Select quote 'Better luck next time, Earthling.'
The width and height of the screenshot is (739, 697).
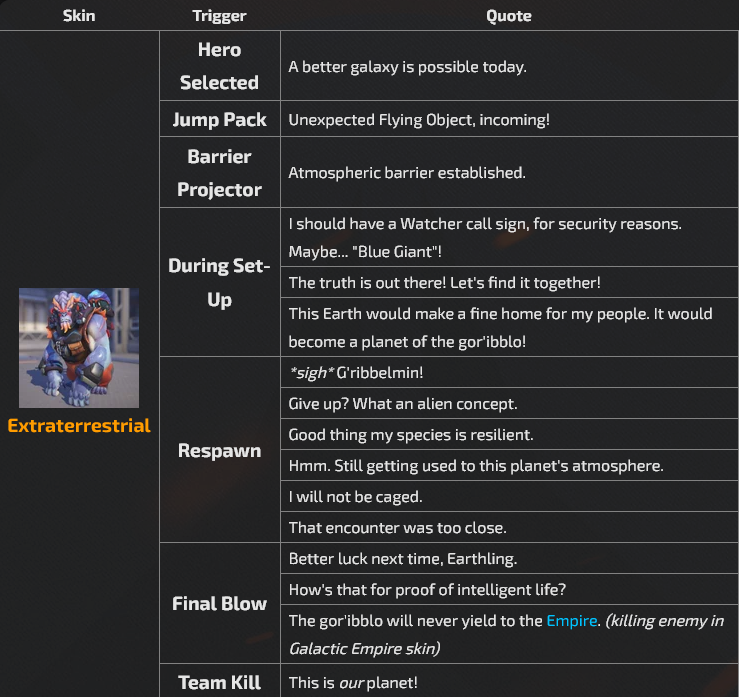coord(402,559)
